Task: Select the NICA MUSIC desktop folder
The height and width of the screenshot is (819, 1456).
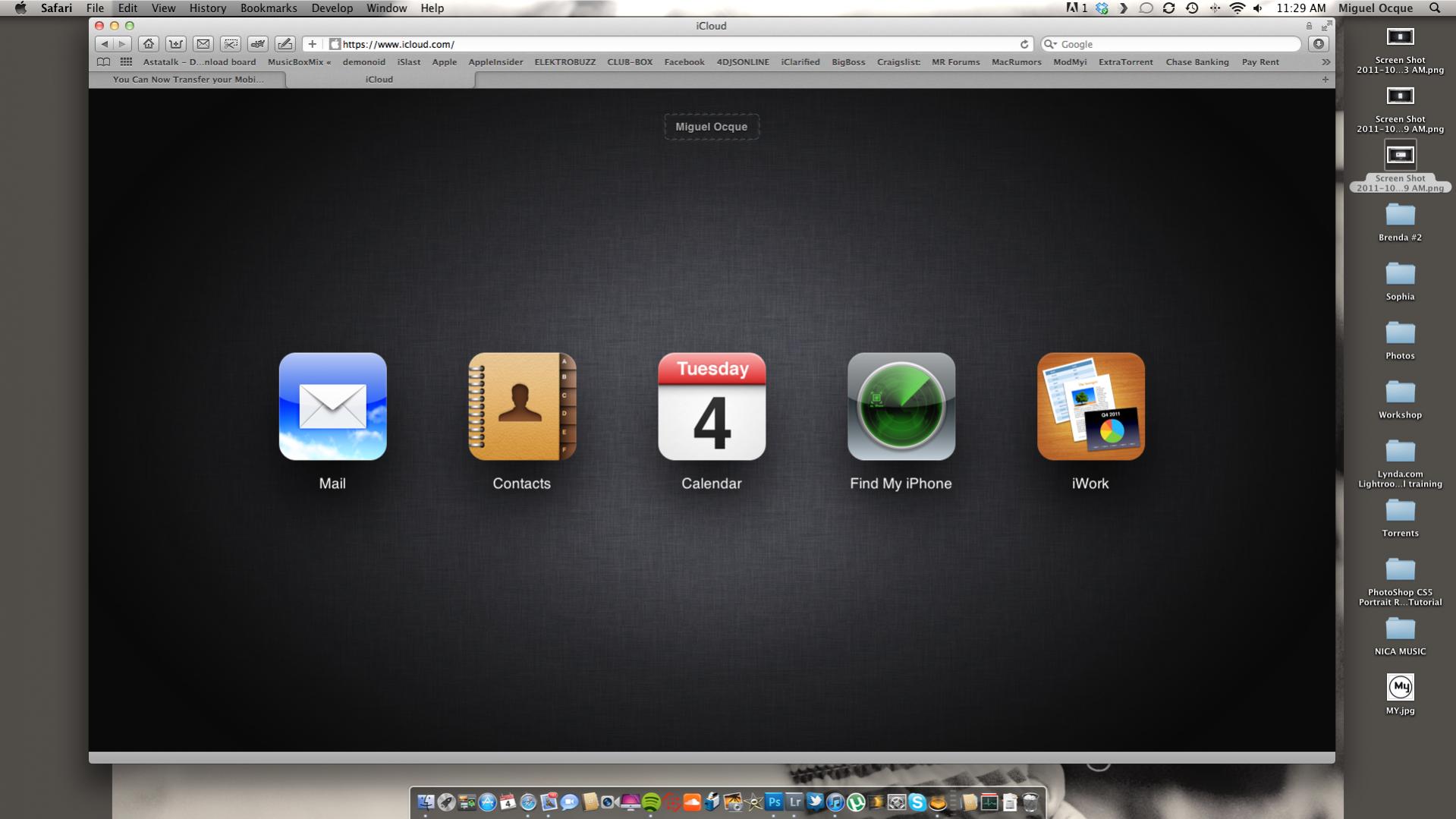Action: coord(1401,636)
